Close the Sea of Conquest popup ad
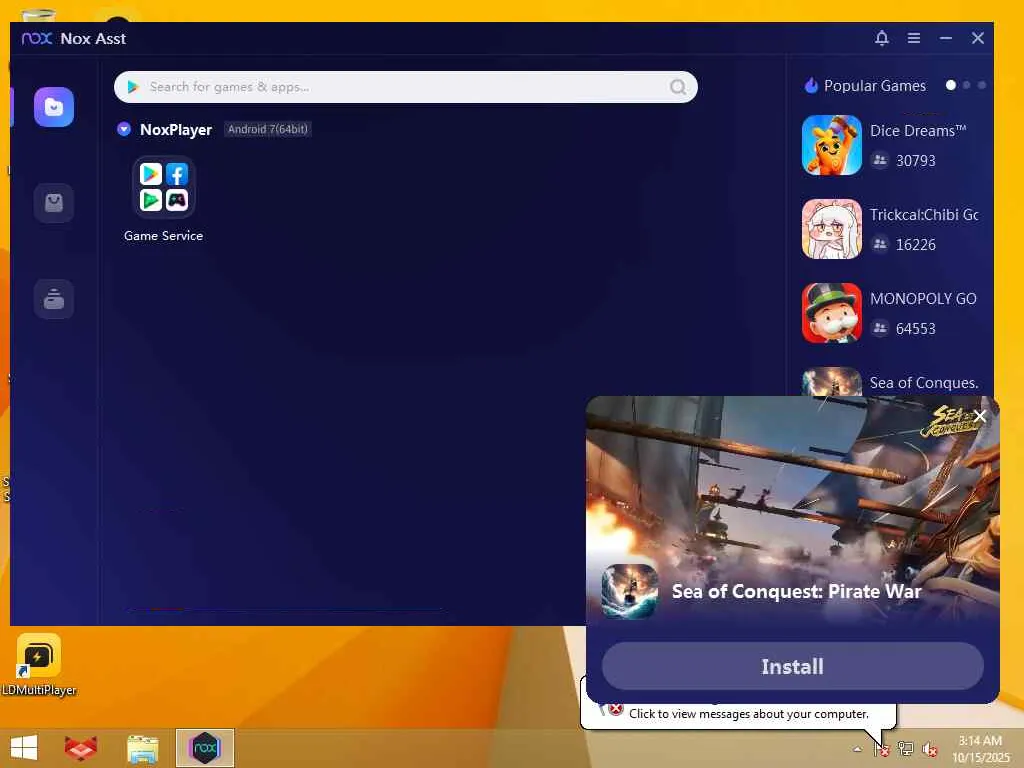The image size is (1024, 768). click(980, 416)
